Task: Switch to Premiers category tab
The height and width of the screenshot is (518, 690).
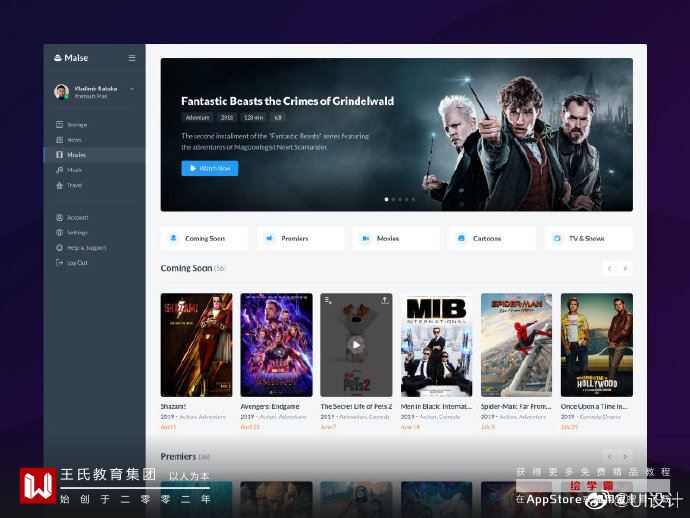Action: pyautogui.click(x=301, y=239)
